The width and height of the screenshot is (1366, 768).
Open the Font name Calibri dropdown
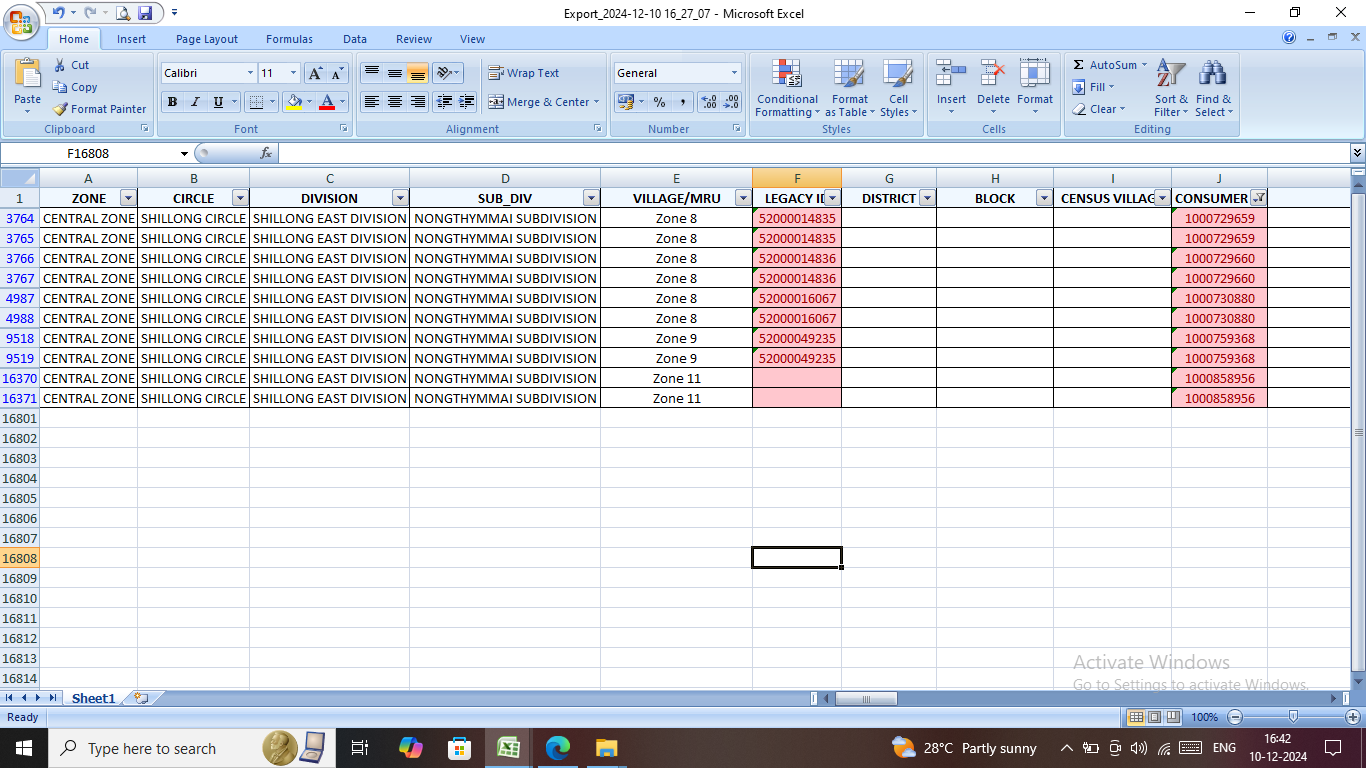point(250,73)
